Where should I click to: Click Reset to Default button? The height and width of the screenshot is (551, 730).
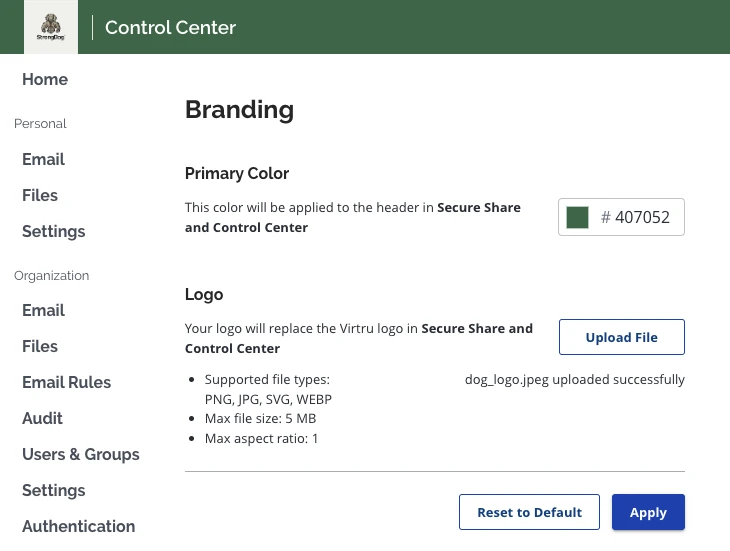tap(529, 512)
